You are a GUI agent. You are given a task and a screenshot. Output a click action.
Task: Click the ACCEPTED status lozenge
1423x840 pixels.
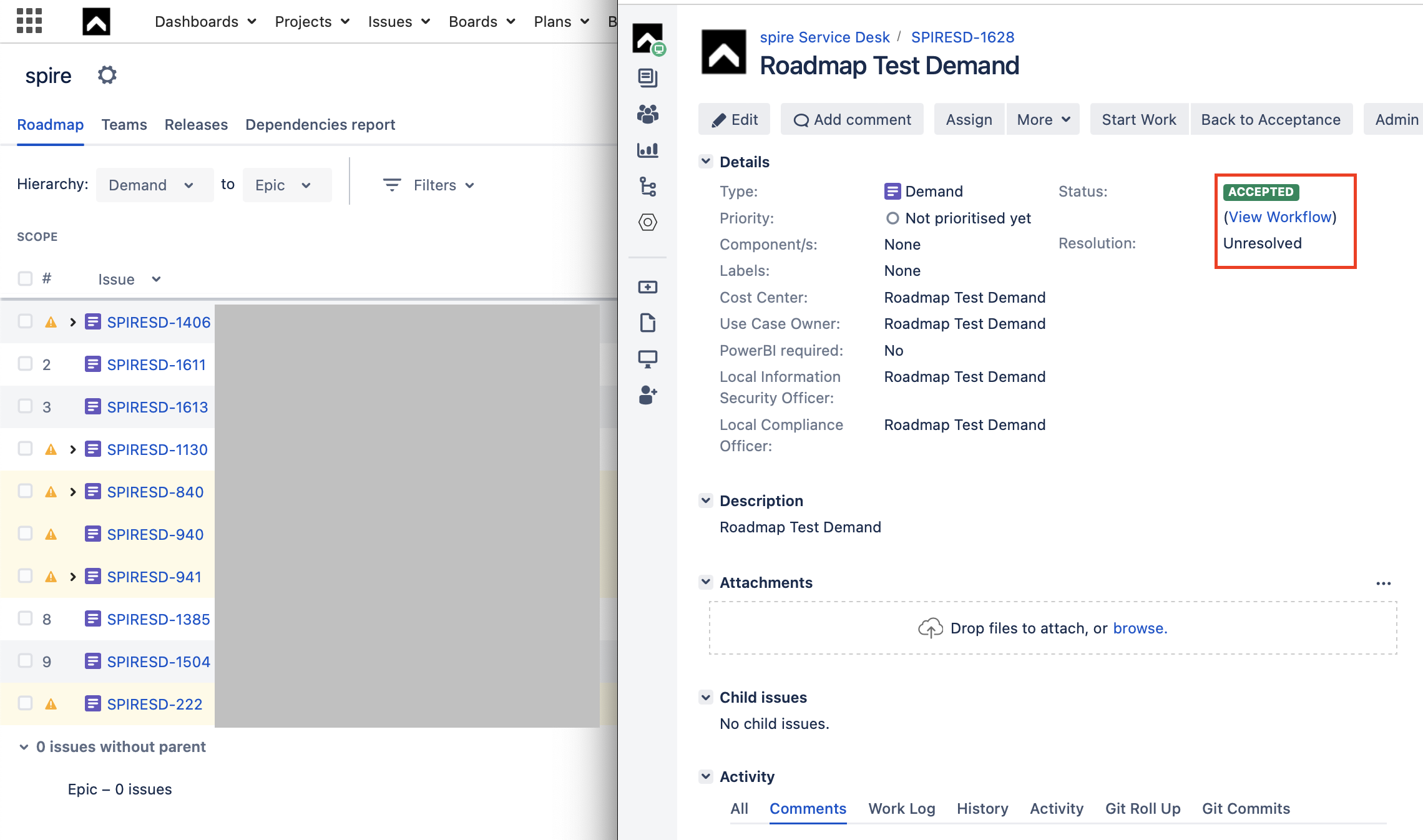click(x=1261, y=192)
